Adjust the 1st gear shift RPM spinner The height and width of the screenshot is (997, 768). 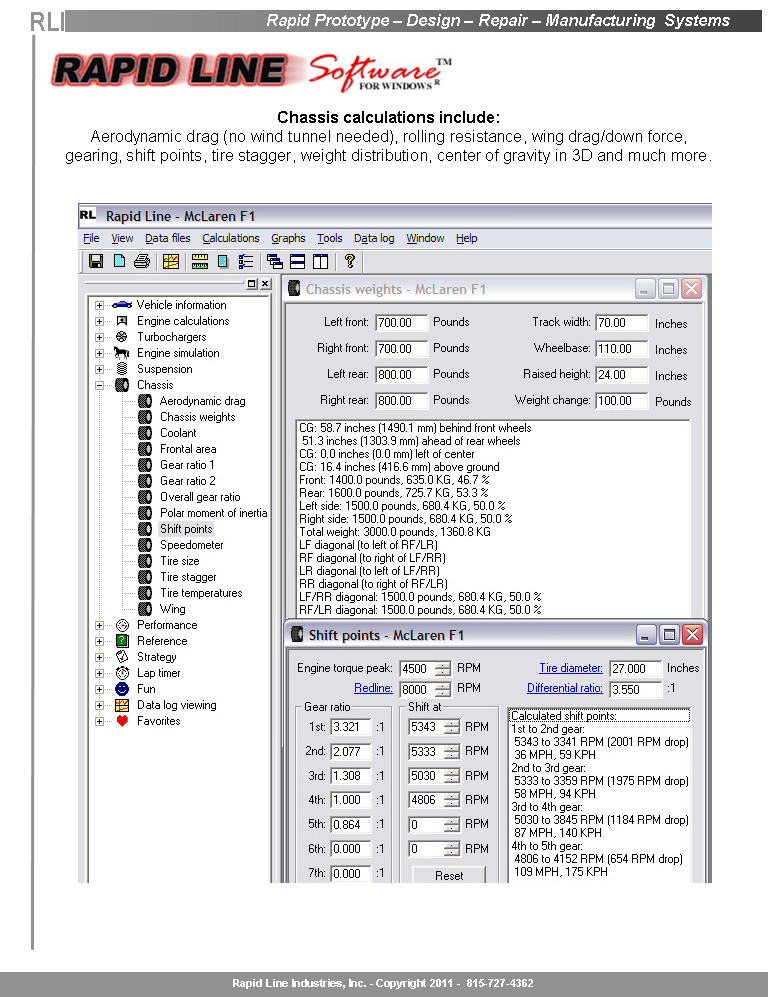[x=451, y=727]
